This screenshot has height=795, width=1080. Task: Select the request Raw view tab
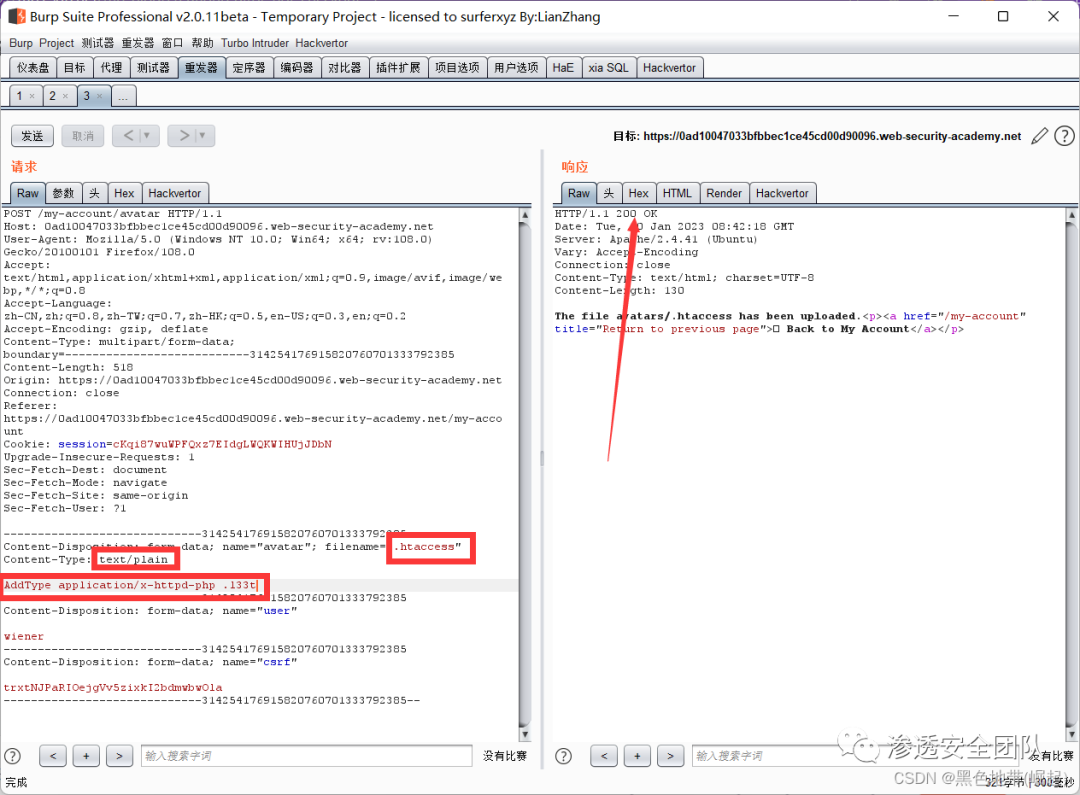click(28, 194)
